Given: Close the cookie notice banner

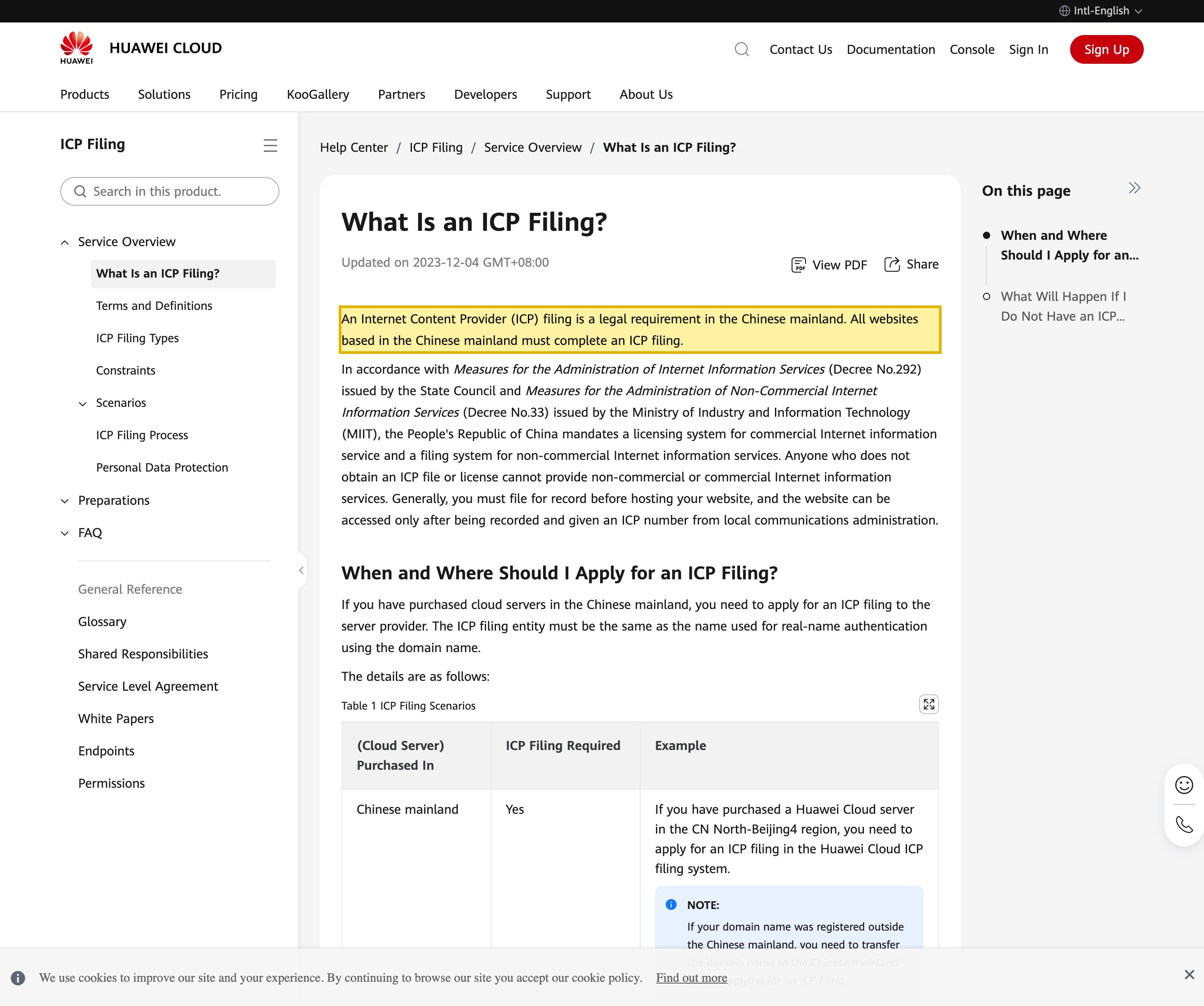Looking at the screenshot, I should (1189, 975).
